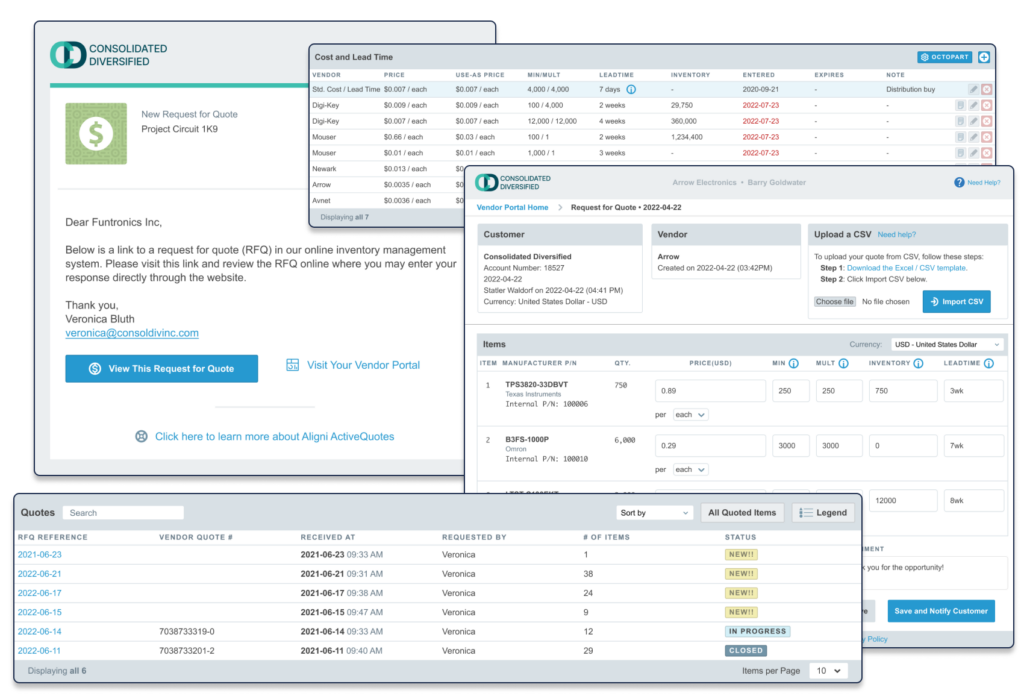
Task: Click the info icon beside the INVENTORY column
Action: [x=918, y=363]
